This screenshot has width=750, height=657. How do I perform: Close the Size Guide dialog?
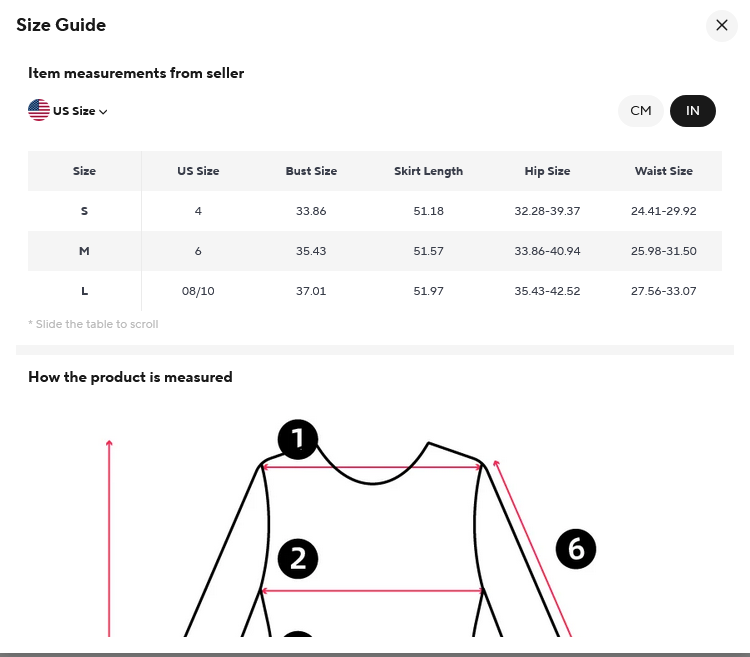722,25
